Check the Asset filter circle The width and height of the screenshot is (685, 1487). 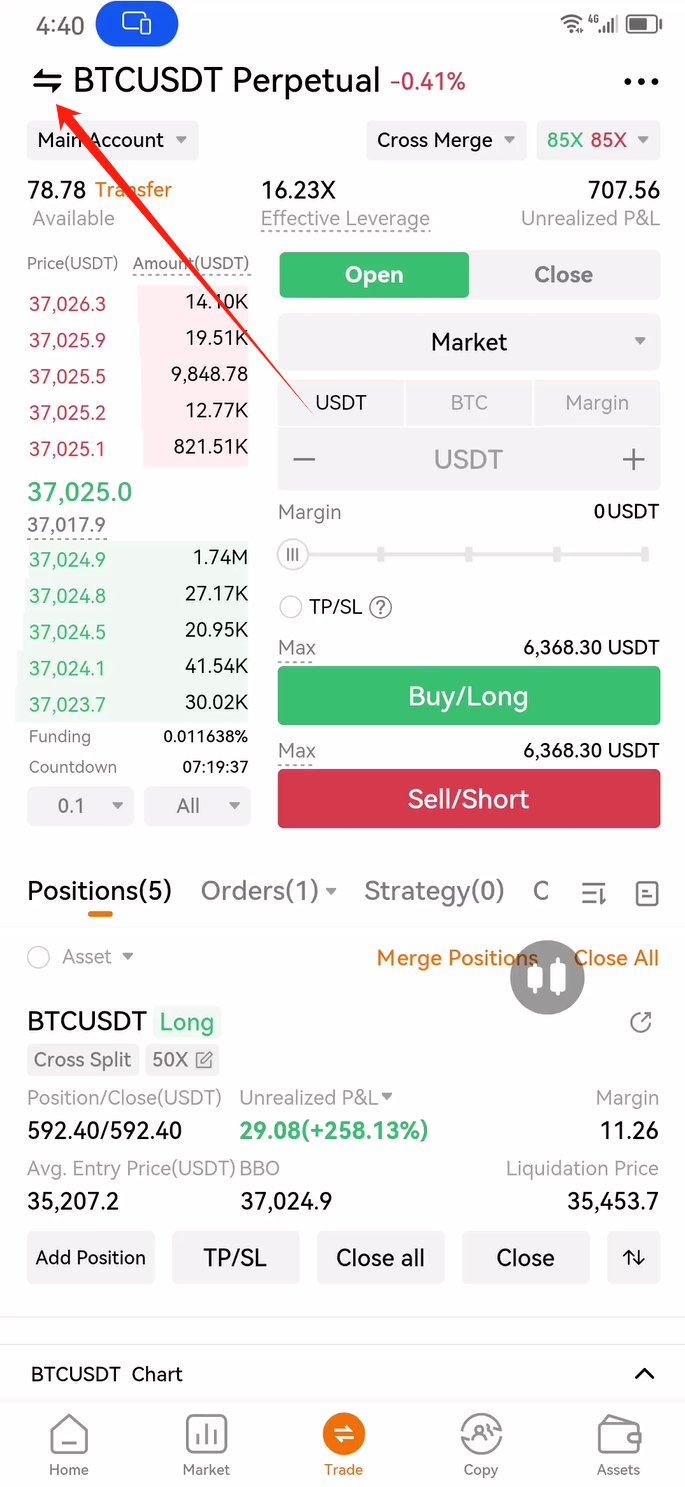[39, 957]
